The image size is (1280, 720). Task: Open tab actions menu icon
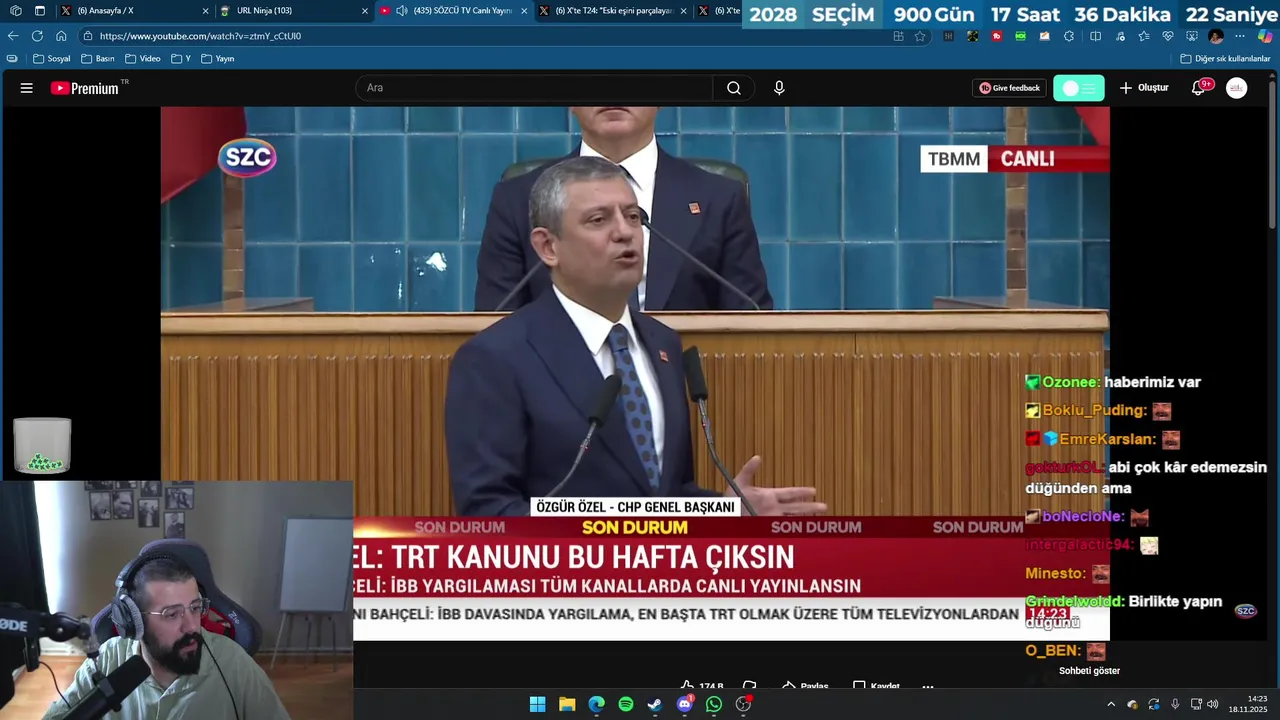pos(40,11)
